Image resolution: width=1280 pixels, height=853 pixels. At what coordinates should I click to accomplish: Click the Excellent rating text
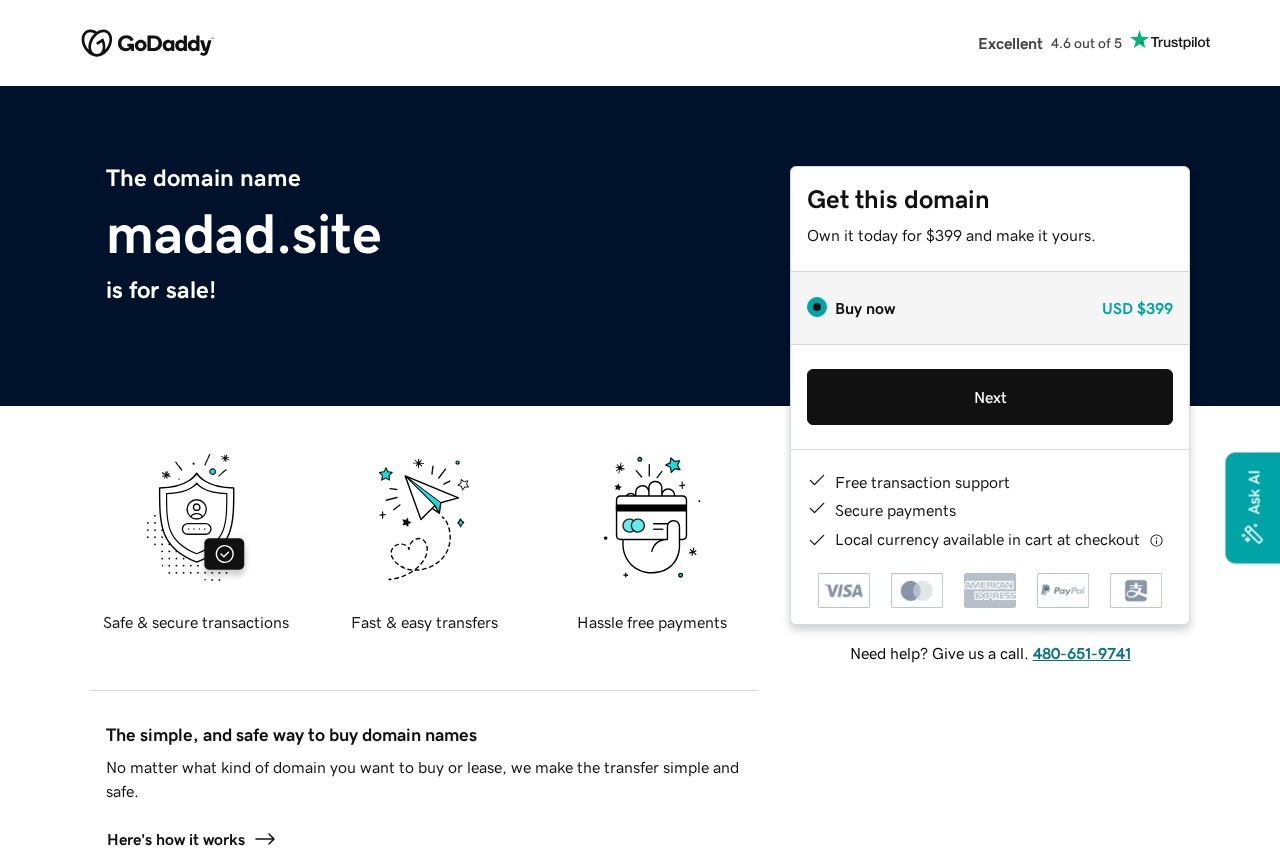tap(1010, 44)
